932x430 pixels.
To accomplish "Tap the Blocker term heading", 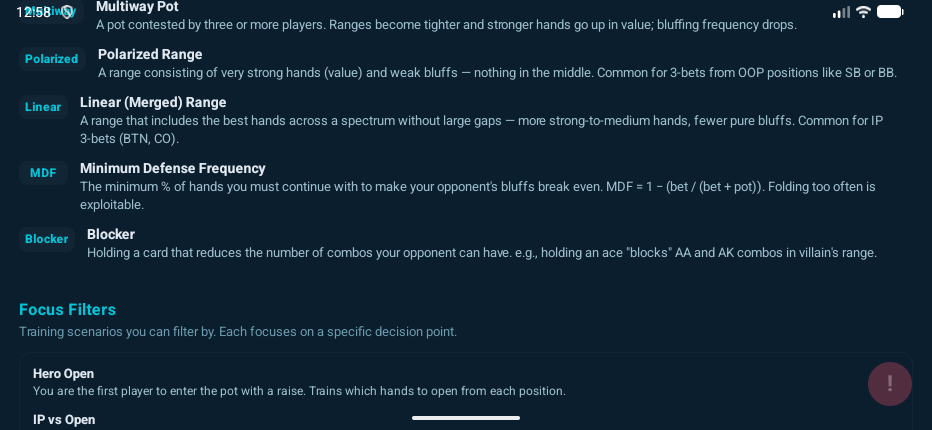I will (x=111, y=234).
